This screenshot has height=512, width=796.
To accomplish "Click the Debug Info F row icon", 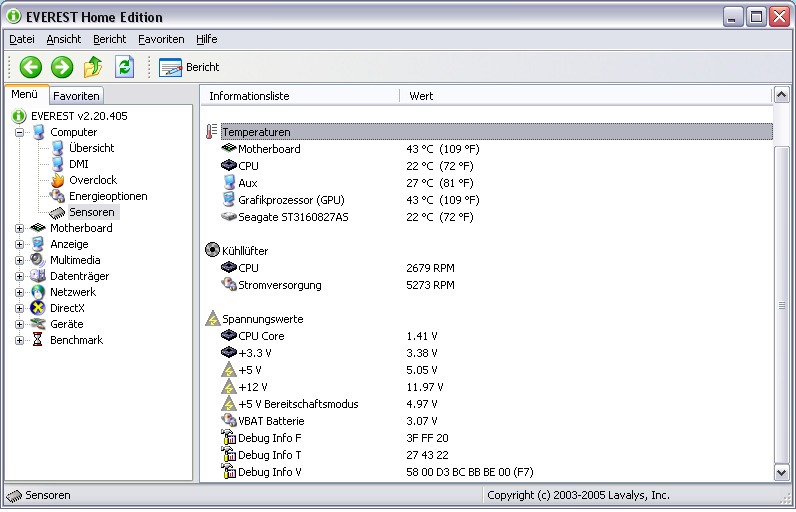I will tap(229, 437).
